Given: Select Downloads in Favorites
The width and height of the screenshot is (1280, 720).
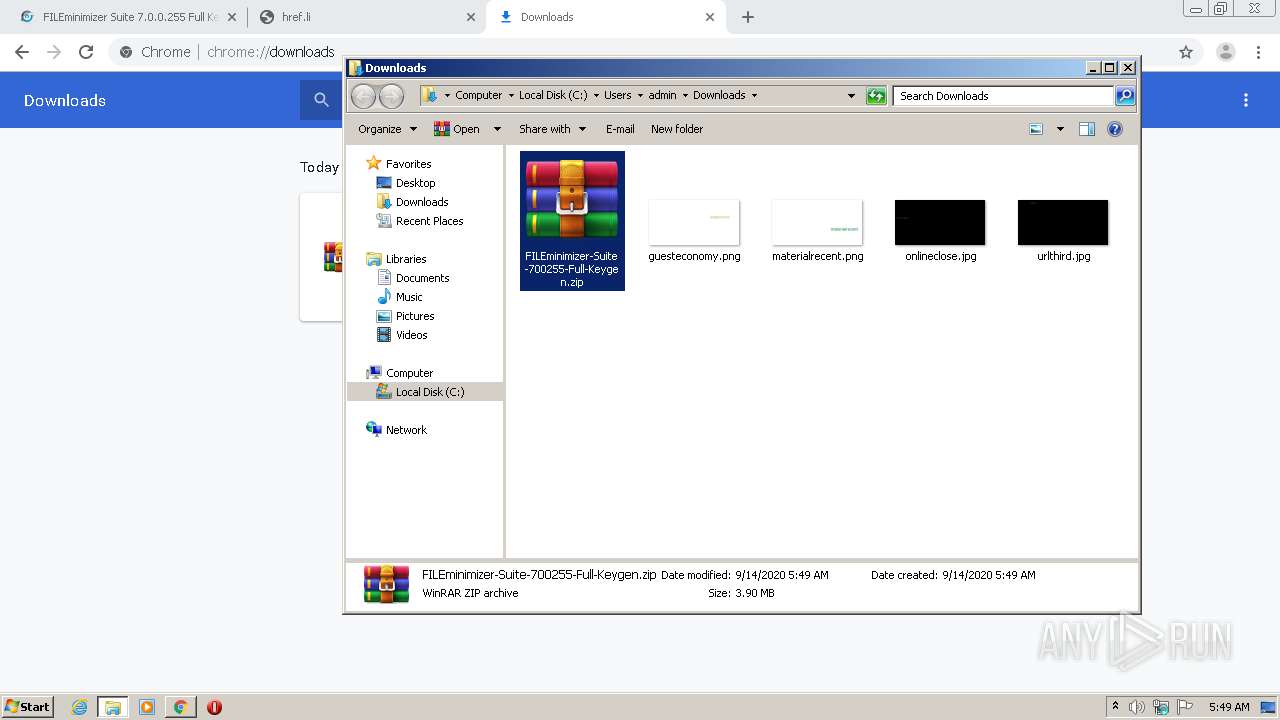Looking at the screenshot, I should coord(422,202).
